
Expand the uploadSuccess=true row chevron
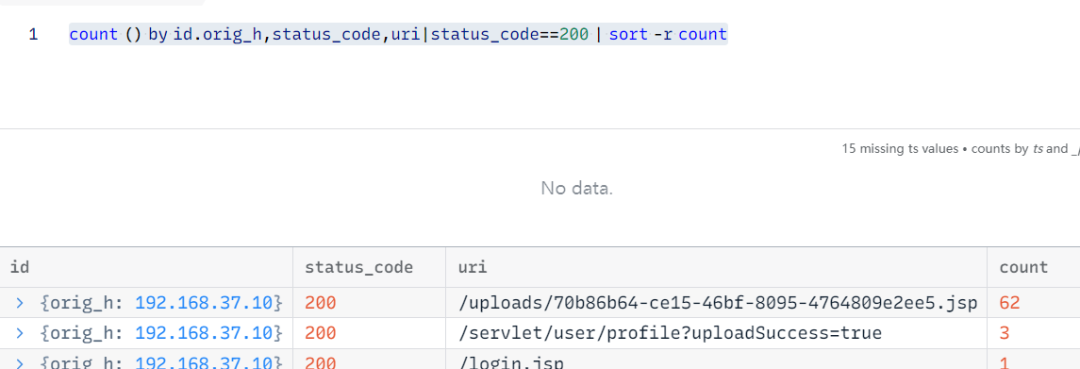[20, 334]
